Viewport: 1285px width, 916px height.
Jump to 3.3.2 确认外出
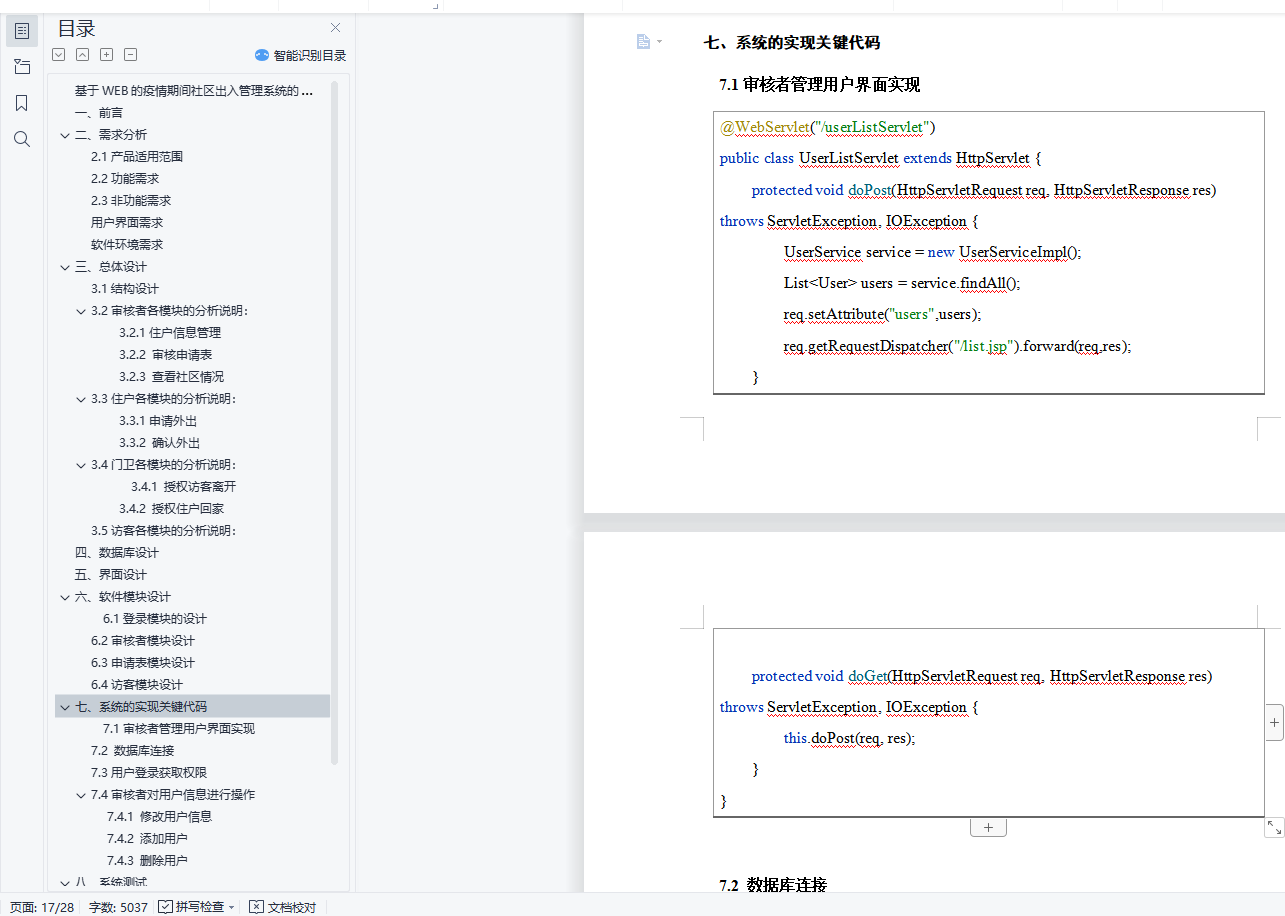coord(159,442)
